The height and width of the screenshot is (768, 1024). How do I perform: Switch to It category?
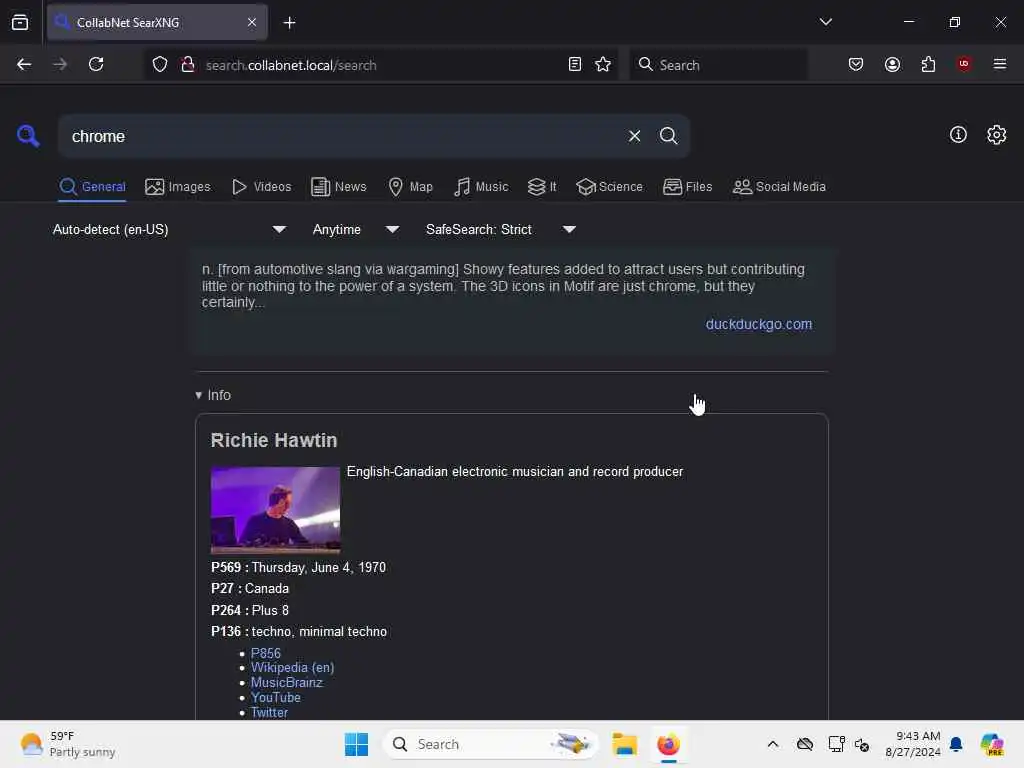click(542, 187)
